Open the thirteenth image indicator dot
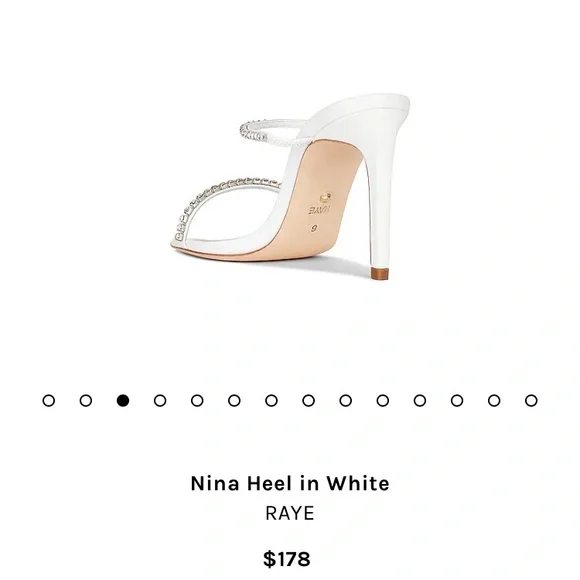The image size is (580, 580). 494,401
